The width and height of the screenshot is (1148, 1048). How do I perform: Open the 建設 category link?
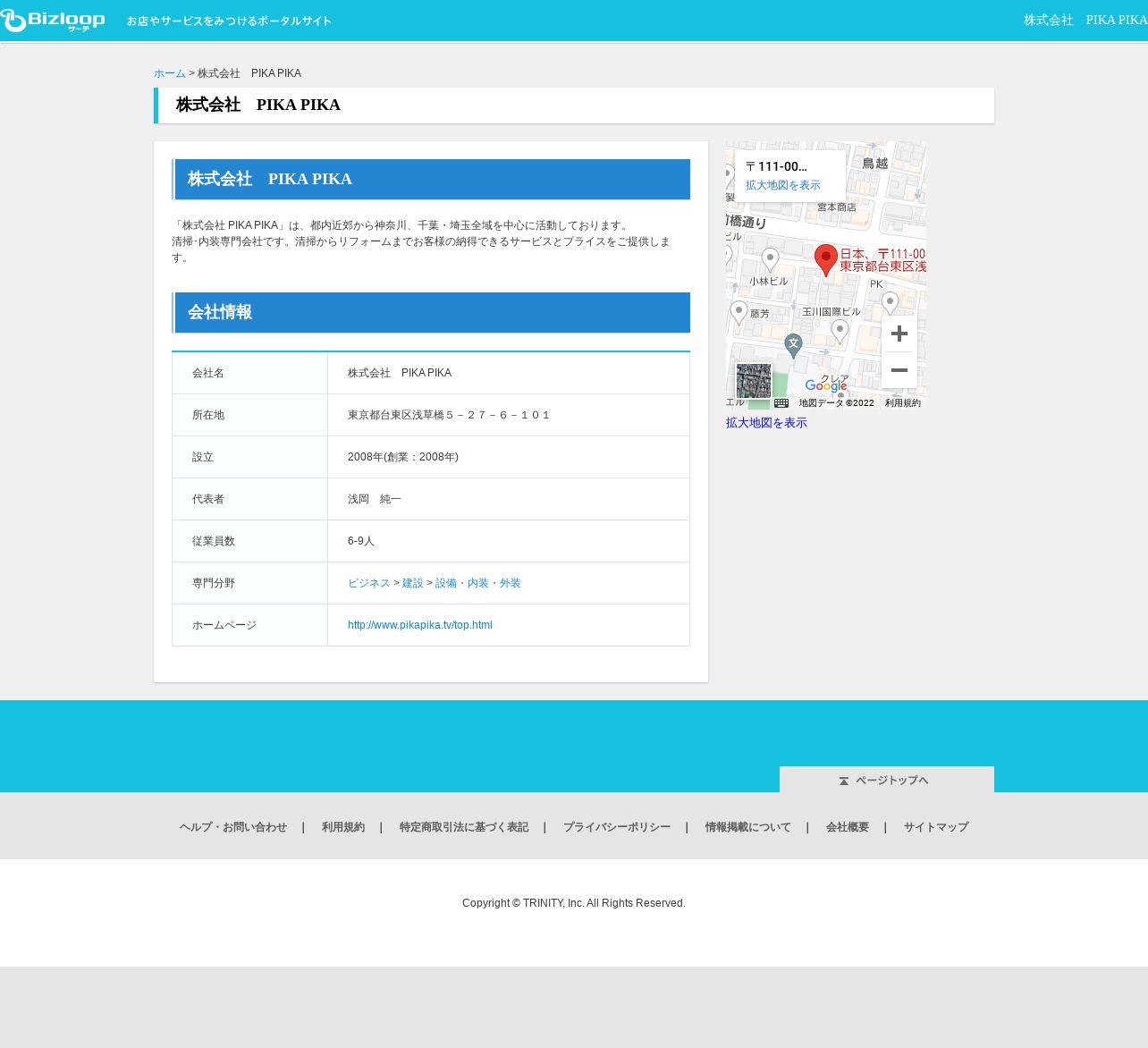(x=413, y=583)
